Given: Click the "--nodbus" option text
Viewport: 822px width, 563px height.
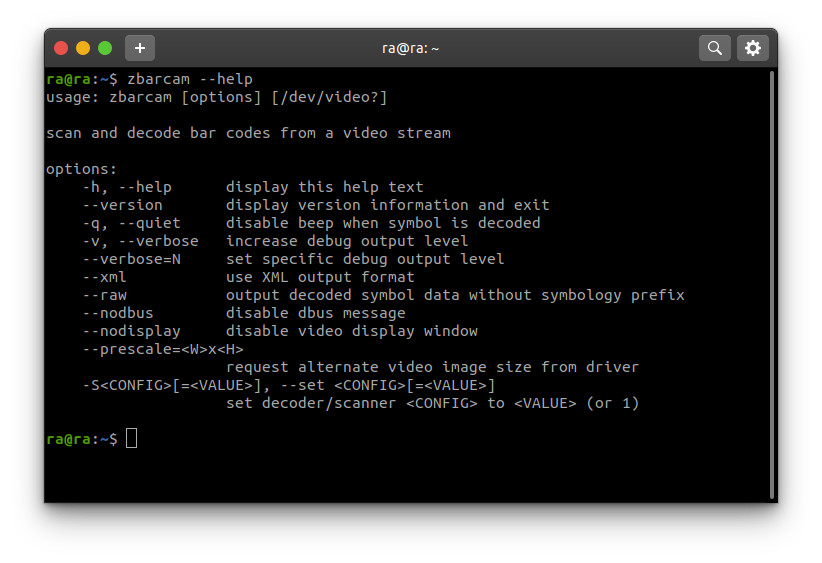Looking at the screenshot, I should click(x=118, y=313).
